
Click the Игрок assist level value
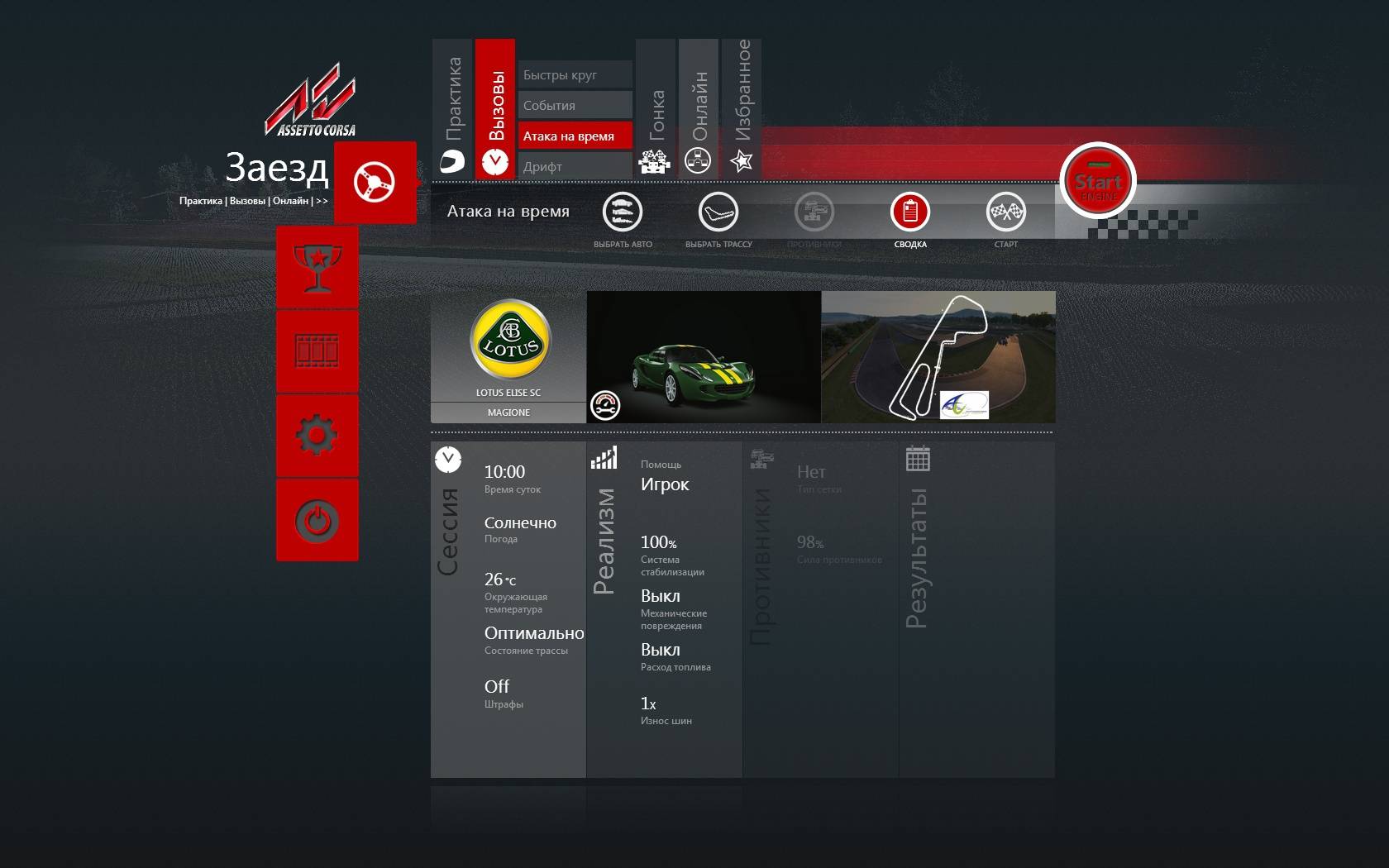pyautogui.click(x=665, y=484)
